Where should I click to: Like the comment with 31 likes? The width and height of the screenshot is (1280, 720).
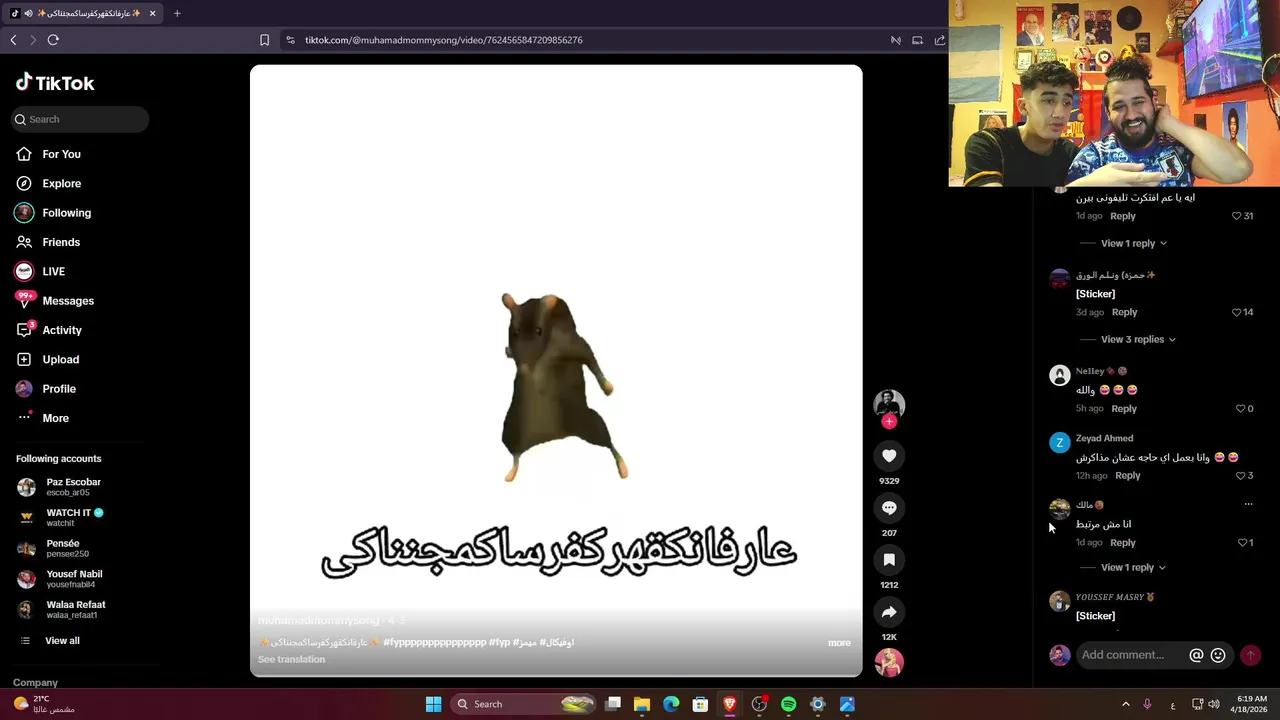(1237, 216)
